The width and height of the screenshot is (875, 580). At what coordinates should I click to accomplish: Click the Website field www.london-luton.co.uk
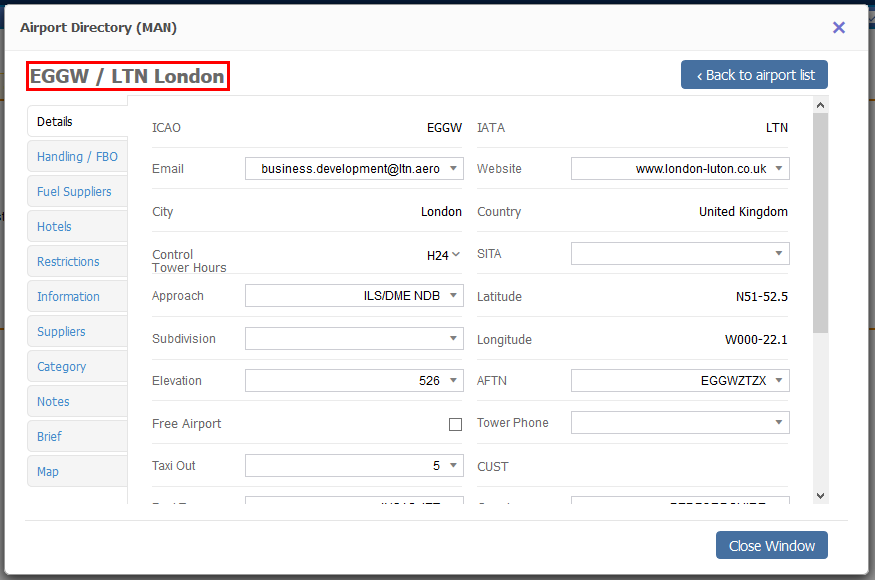coord(680,169)
